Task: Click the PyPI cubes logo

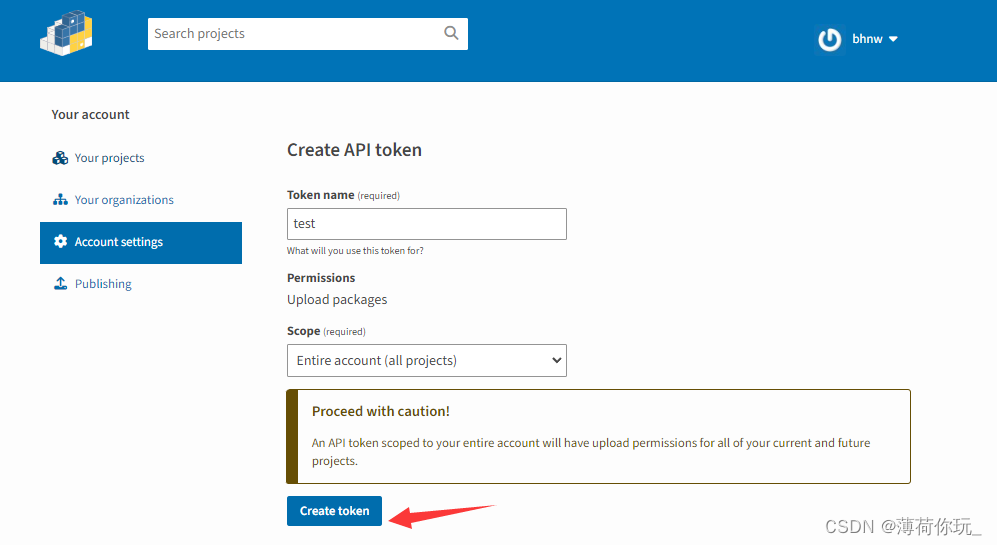Action: [66, 34]
